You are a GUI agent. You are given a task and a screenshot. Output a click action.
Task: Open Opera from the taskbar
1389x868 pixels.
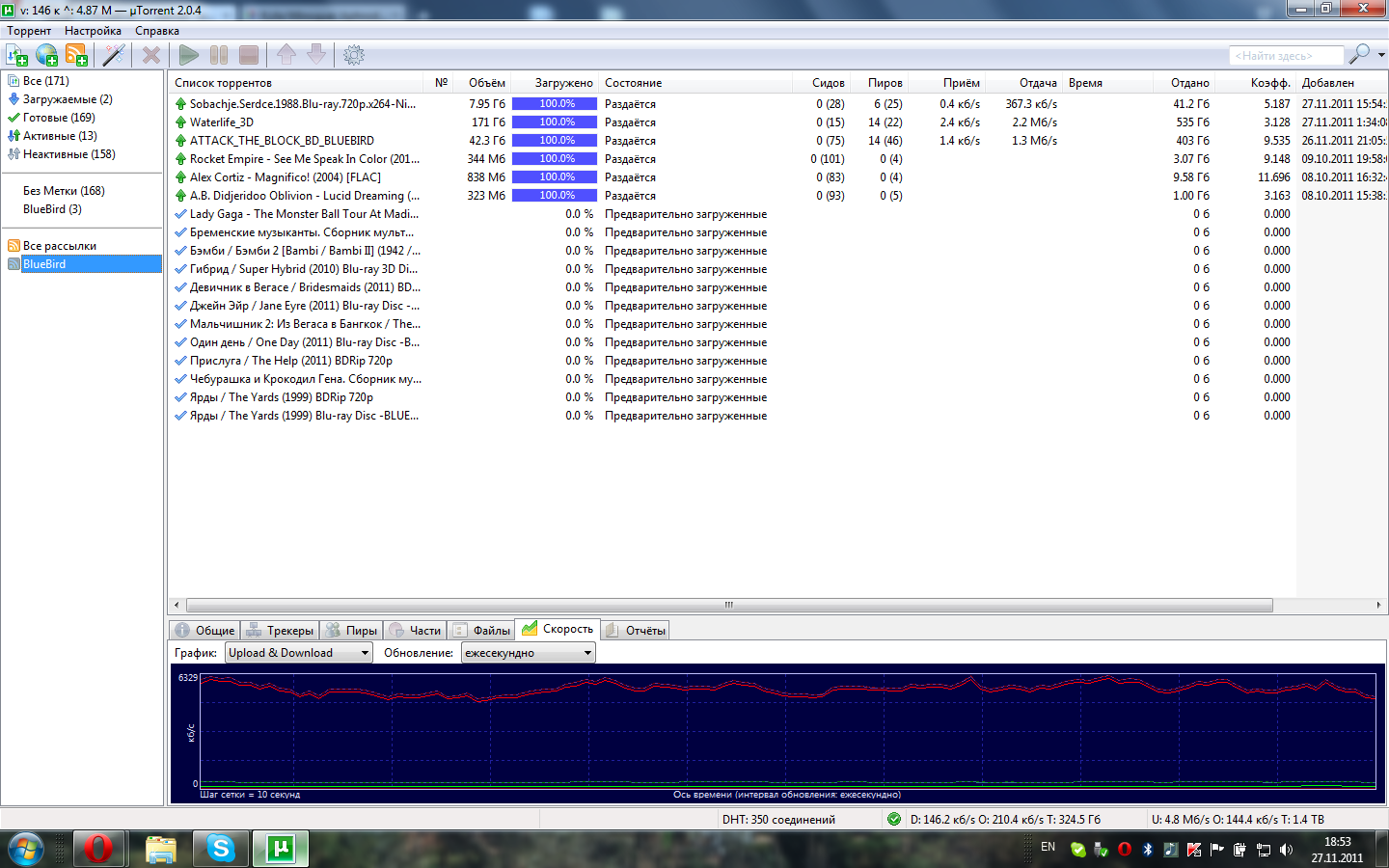tap(98, 849)
